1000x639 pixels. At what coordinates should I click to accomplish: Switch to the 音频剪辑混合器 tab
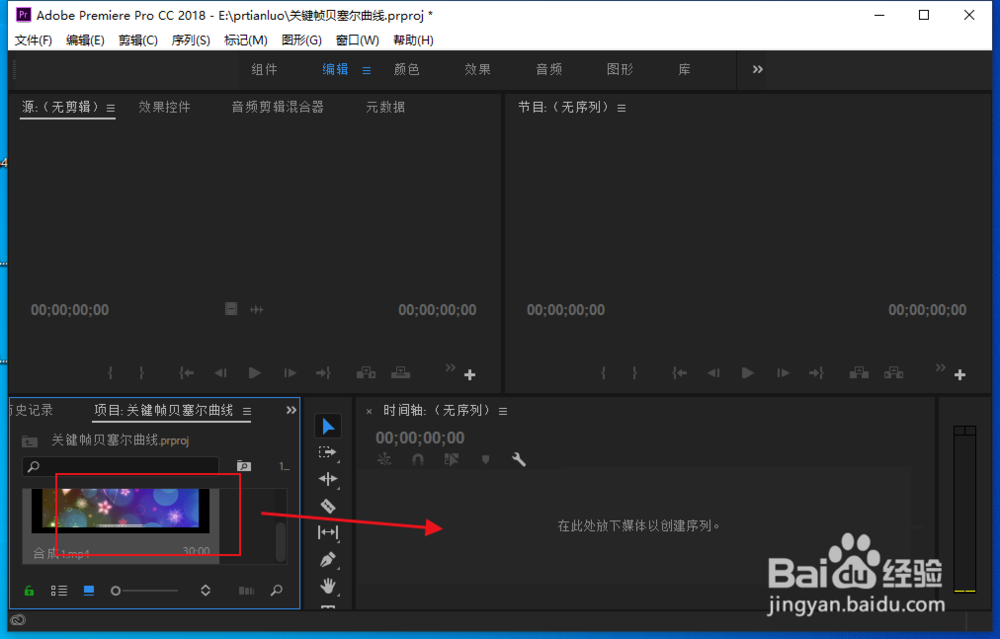(x=277, y=107)
